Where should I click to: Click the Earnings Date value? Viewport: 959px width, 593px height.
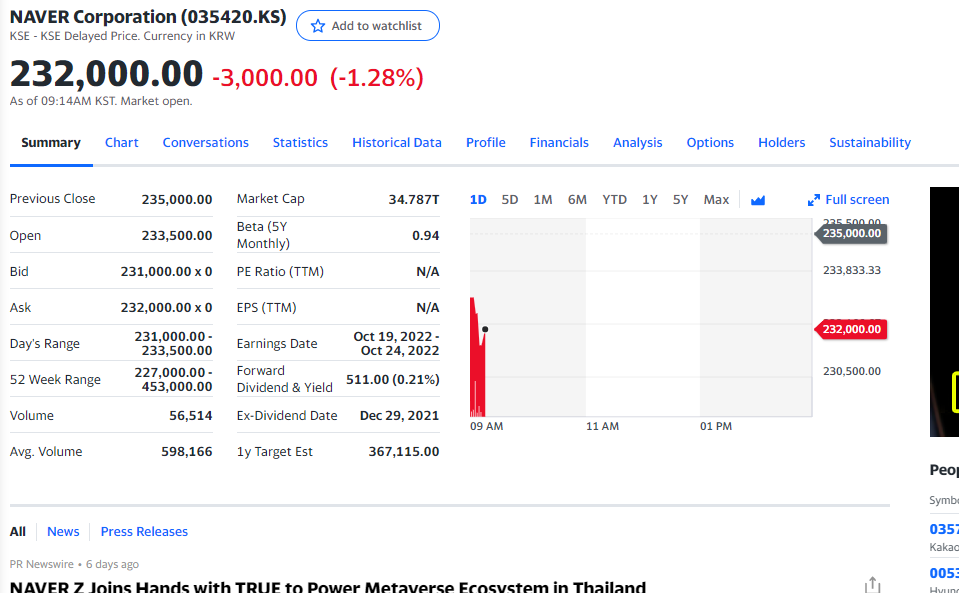[x=396, y=344]
